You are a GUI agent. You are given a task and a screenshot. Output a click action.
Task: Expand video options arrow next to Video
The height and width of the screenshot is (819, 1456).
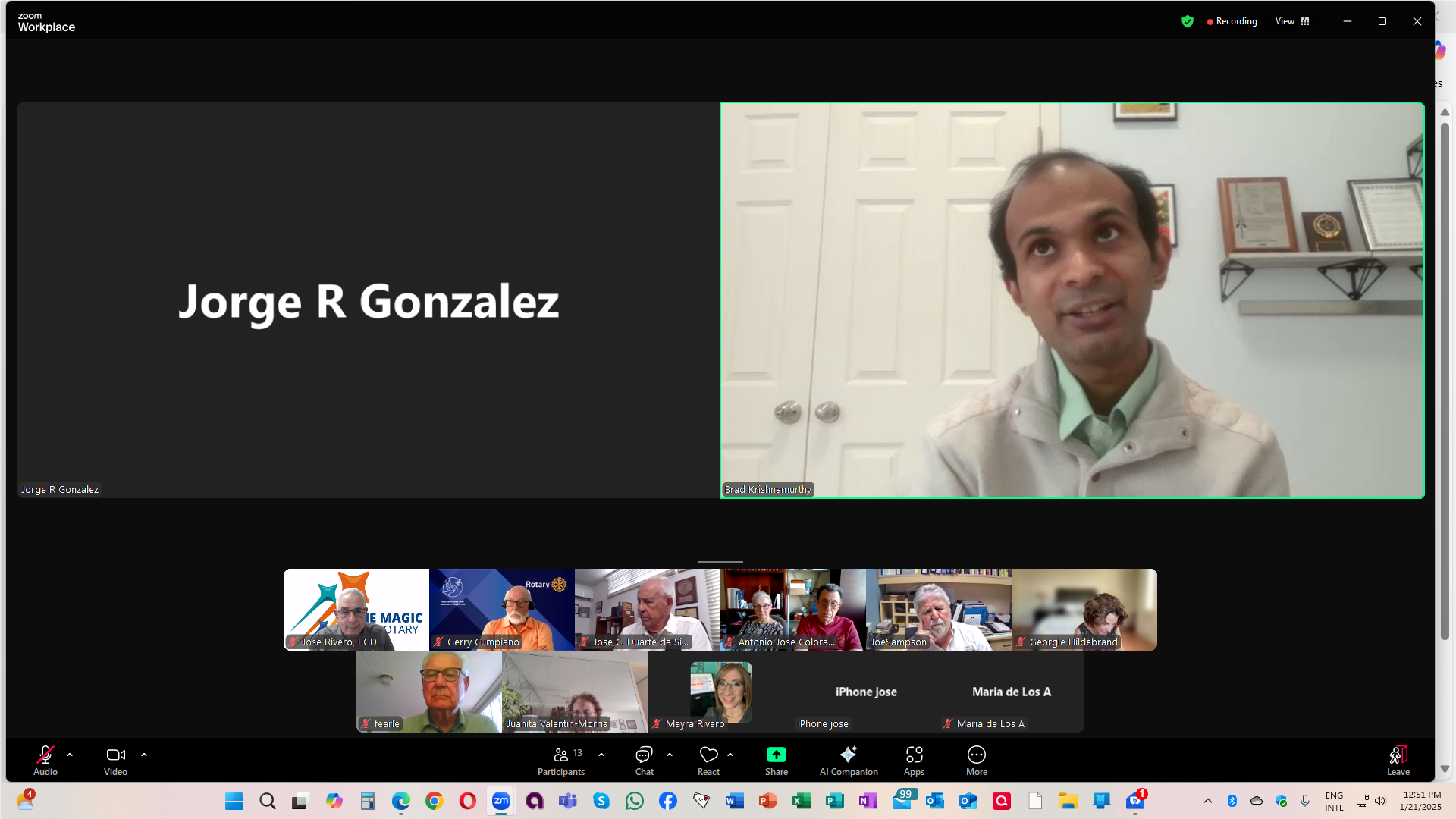[x=144, y=755]
